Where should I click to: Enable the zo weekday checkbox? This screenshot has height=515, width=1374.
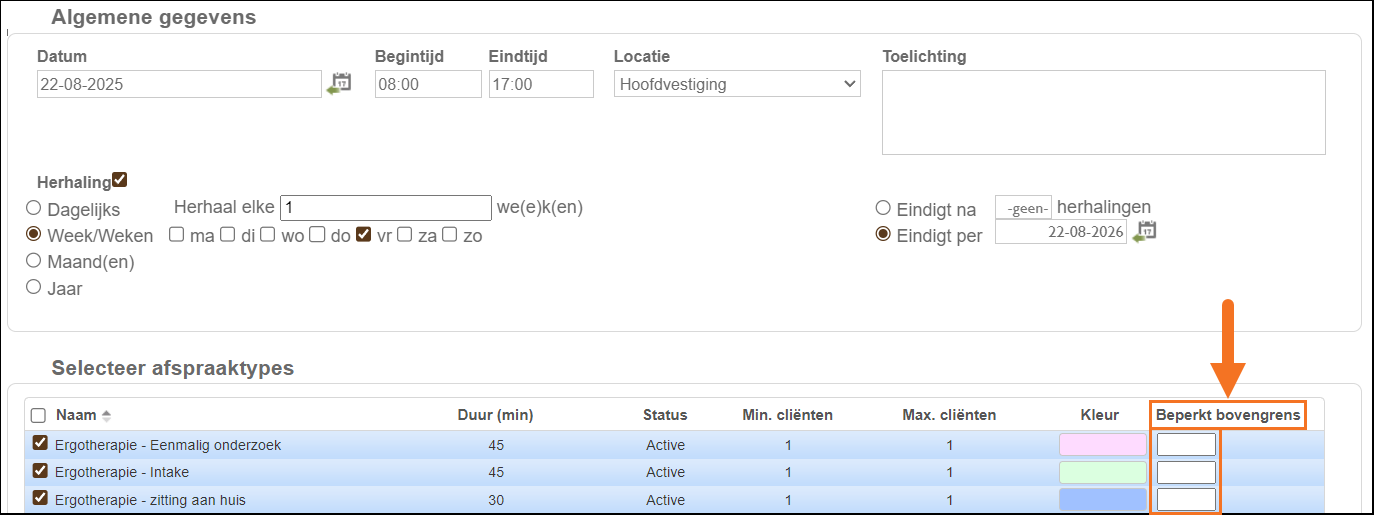[450, 235]
